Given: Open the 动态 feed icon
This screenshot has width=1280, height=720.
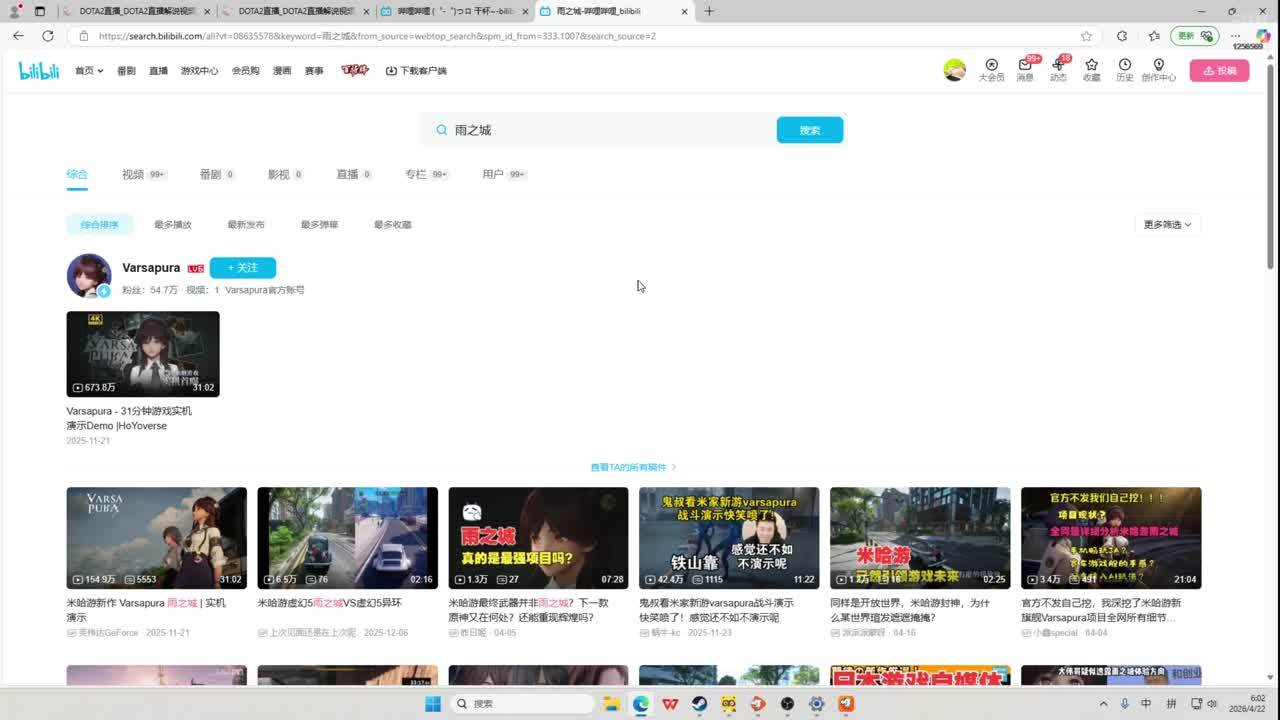Looking at the screenshot, I should (1058, 66).
